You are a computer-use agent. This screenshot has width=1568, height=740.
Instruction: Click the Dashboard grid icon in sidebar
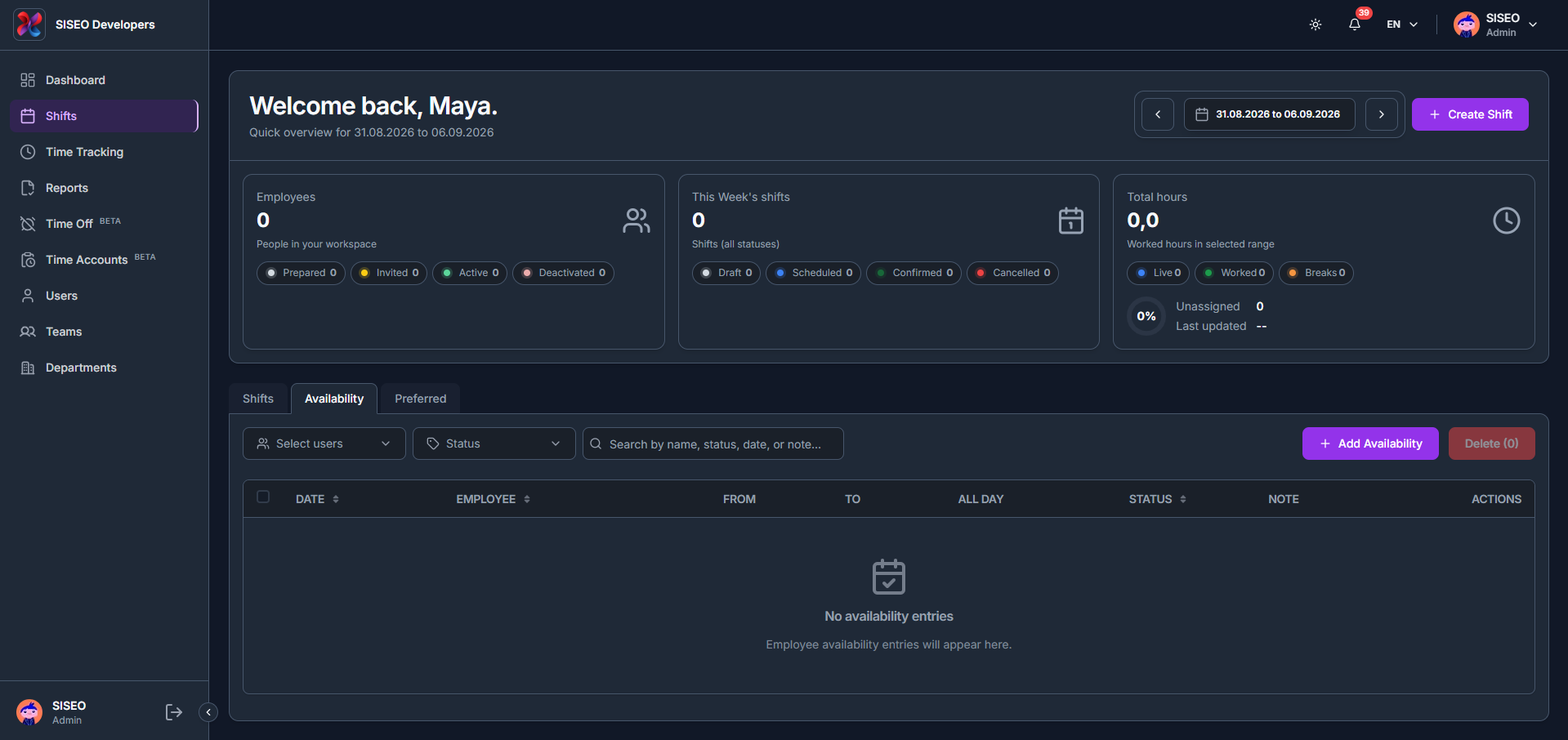tap(28, 80)
